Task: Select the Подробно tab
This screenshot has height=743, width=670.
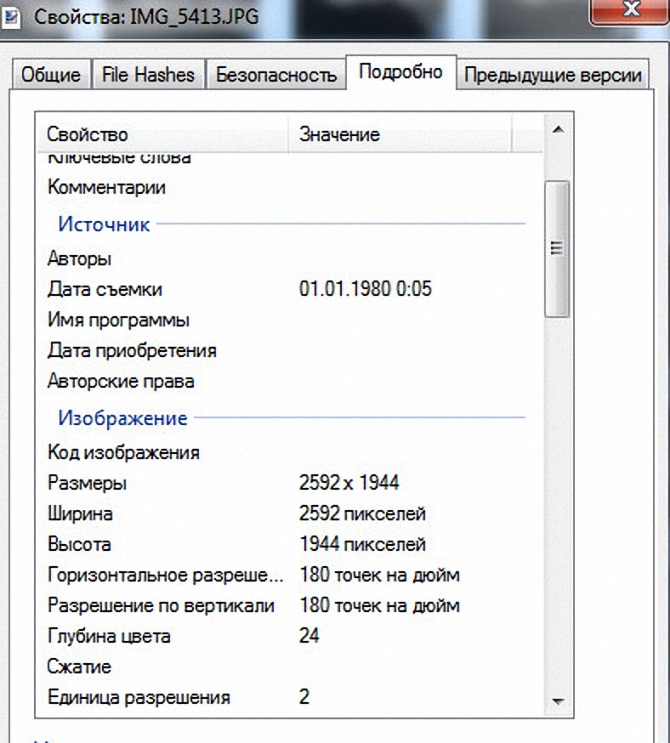Action: pyautogui.click(x=401, y=72)
